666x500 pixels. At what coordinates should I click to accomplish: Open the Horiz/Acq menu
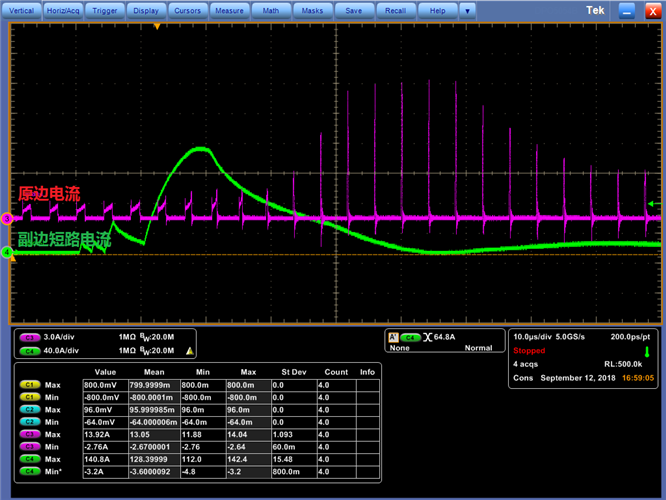click(62, 10)
